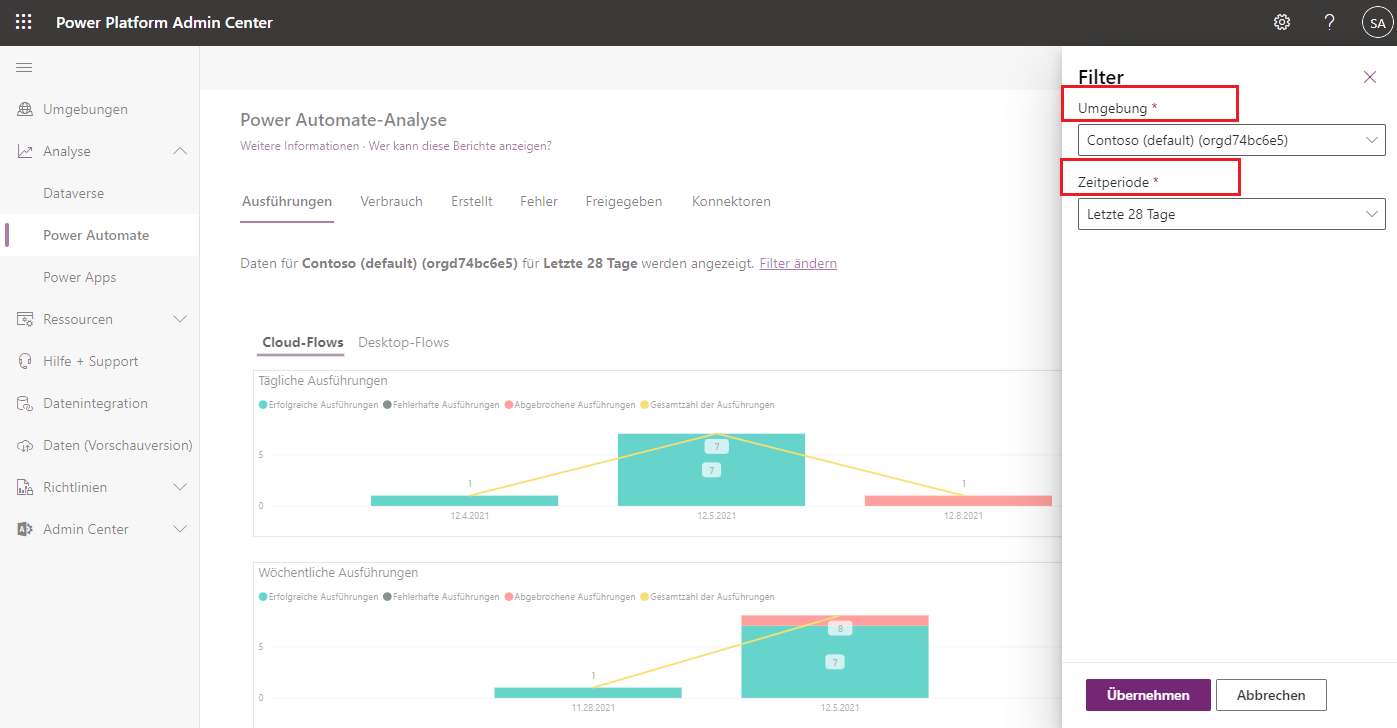Click the Richtlinien icon in sidebar

tap(25, 487)
